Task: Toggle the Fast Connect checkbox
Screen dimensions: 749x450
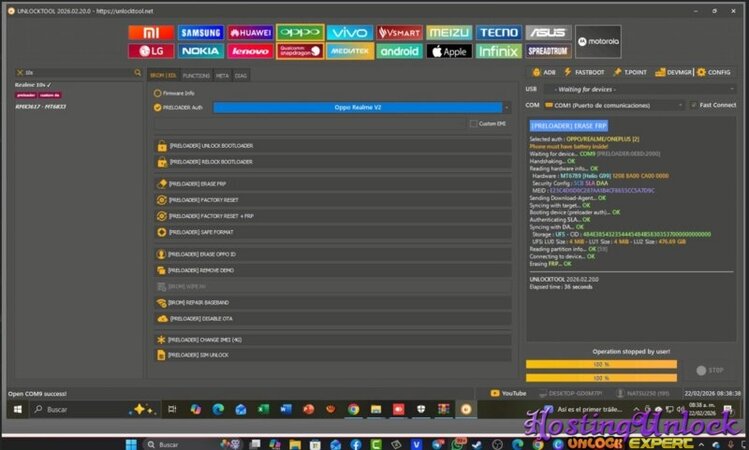Action: click(694, 105)
